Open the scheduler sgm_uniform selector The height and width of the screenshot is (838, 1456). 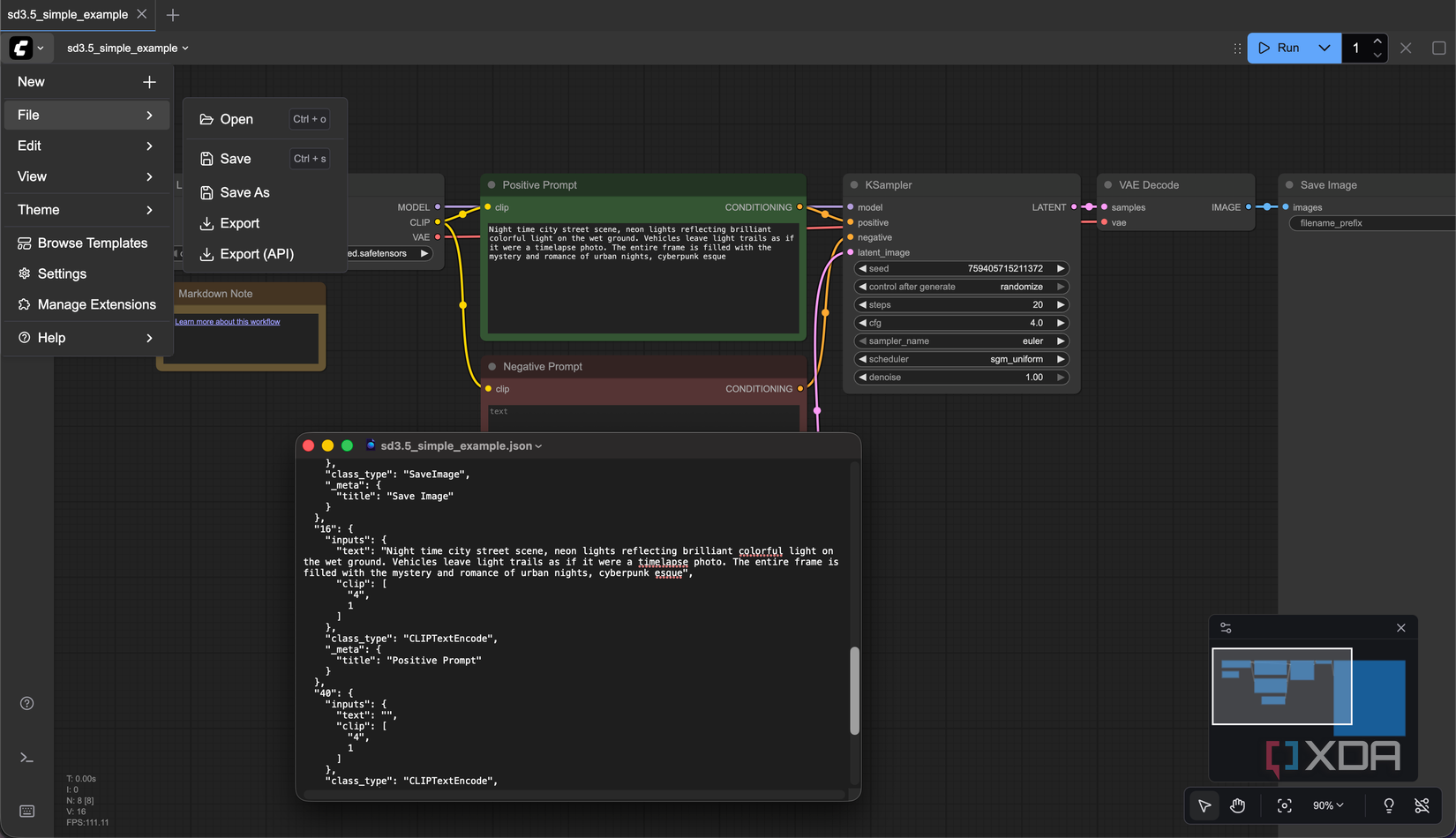point(961,359)
